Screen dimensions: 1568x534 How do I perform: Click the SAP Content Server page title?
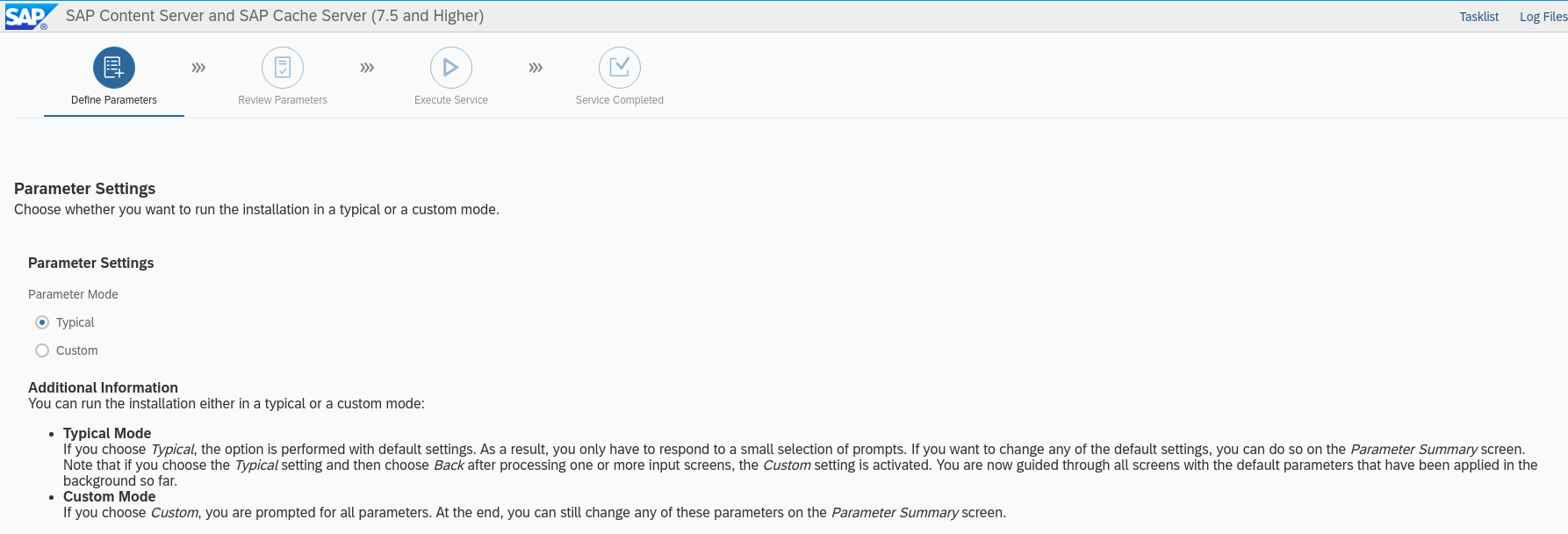coord(275,16)
